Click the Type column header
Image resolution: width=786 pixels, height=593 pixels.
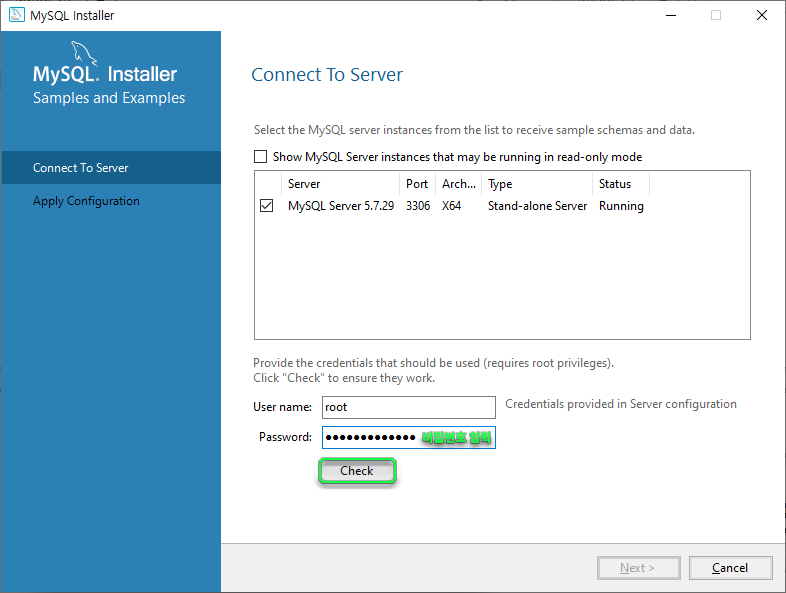[x=537, y=184]
